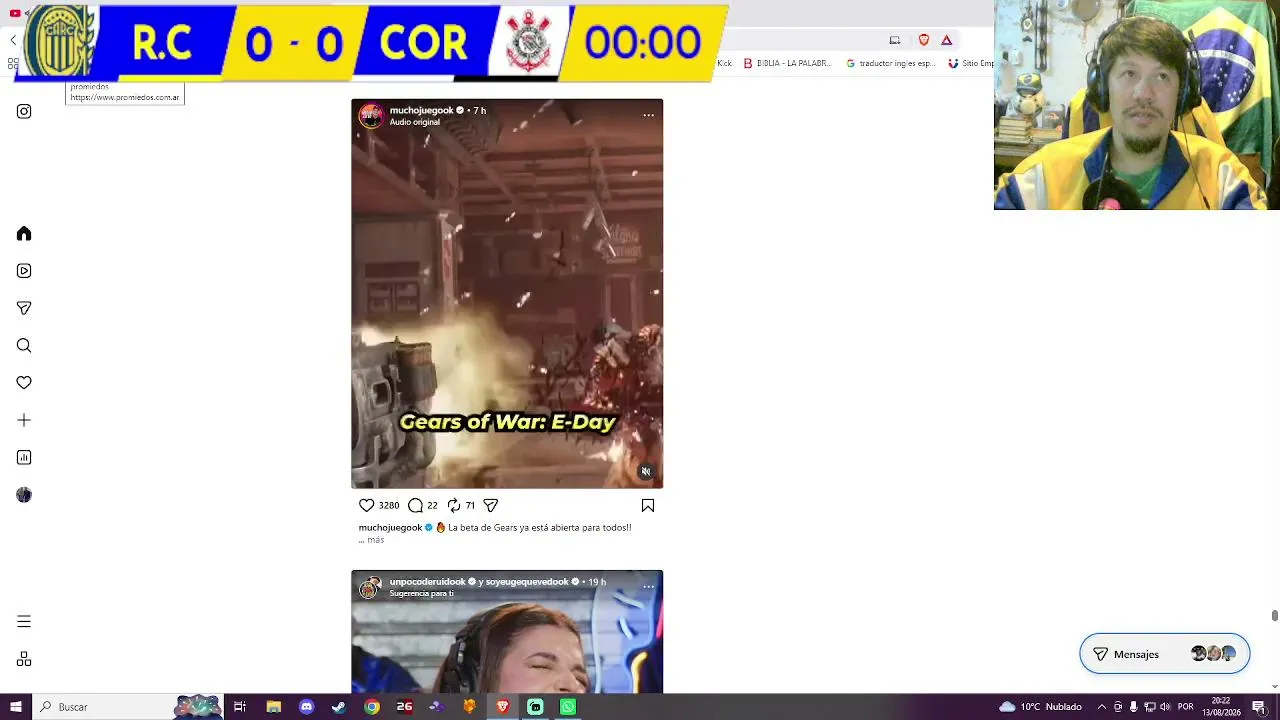
Task: Open Windows Start menu
Action: (x=15, y=707)
